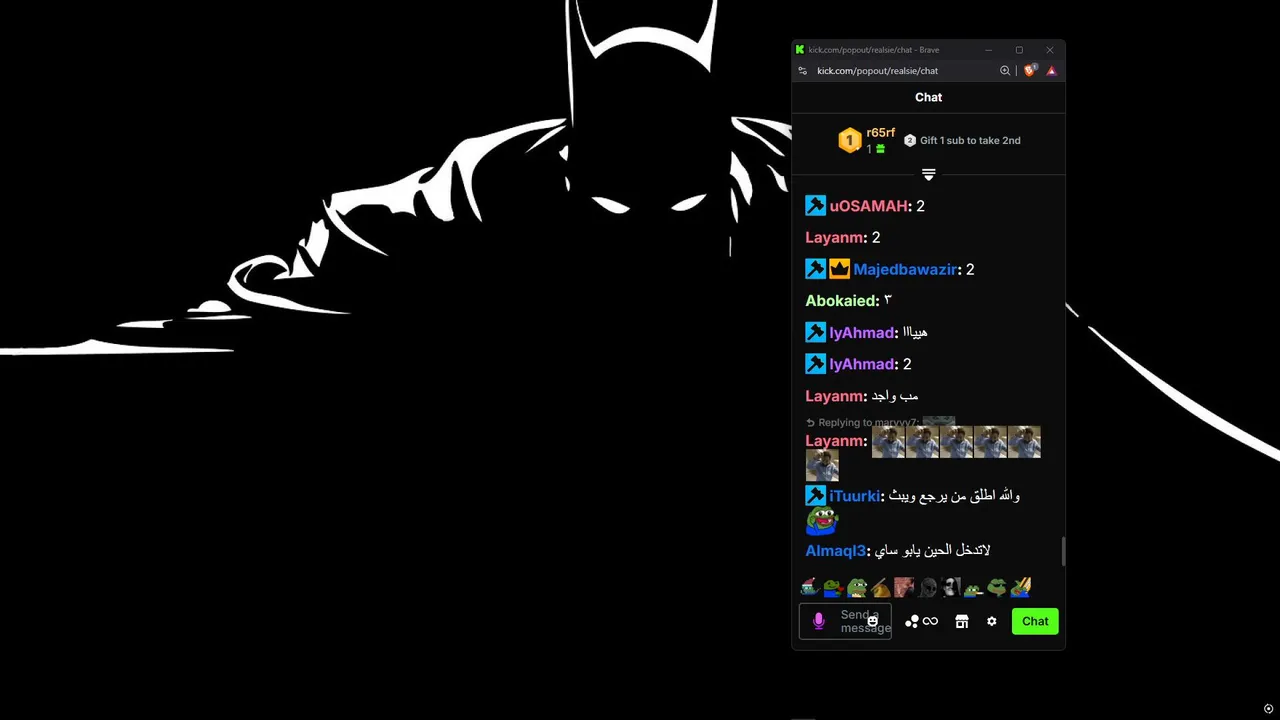Insert the golden hat emote

(880, 587)
